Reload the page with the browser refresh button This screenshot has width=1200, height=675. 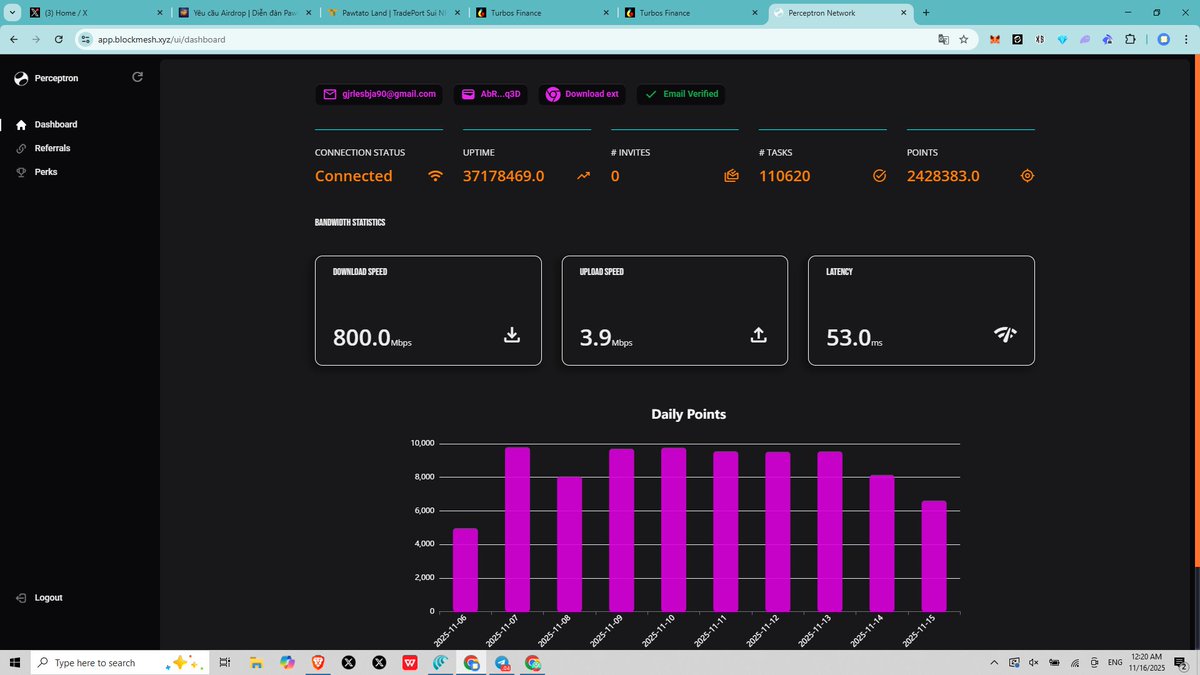[x=58, y=40]
